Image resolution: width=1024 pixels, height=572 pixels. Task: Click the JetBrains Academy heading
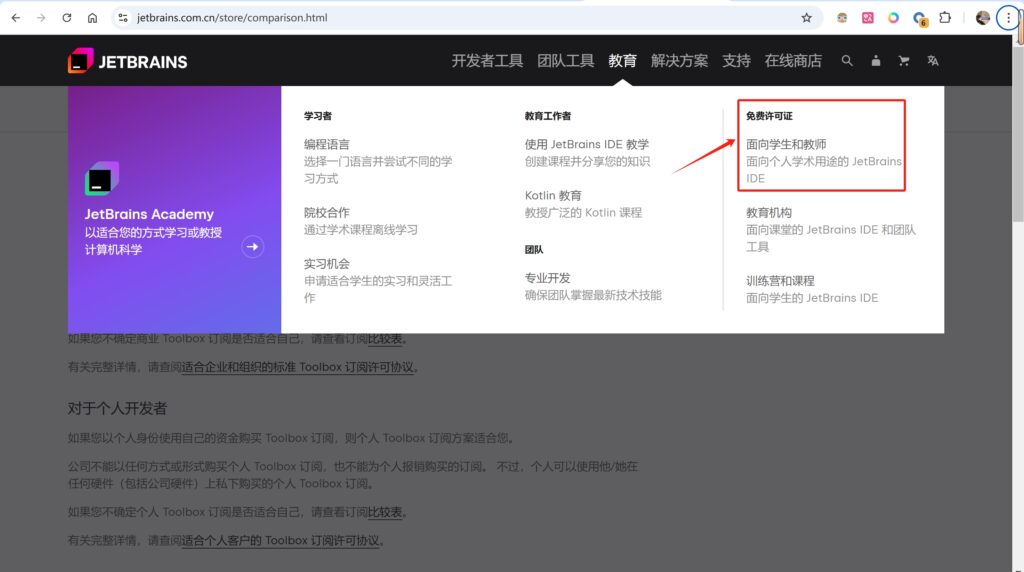coord(149,214)
